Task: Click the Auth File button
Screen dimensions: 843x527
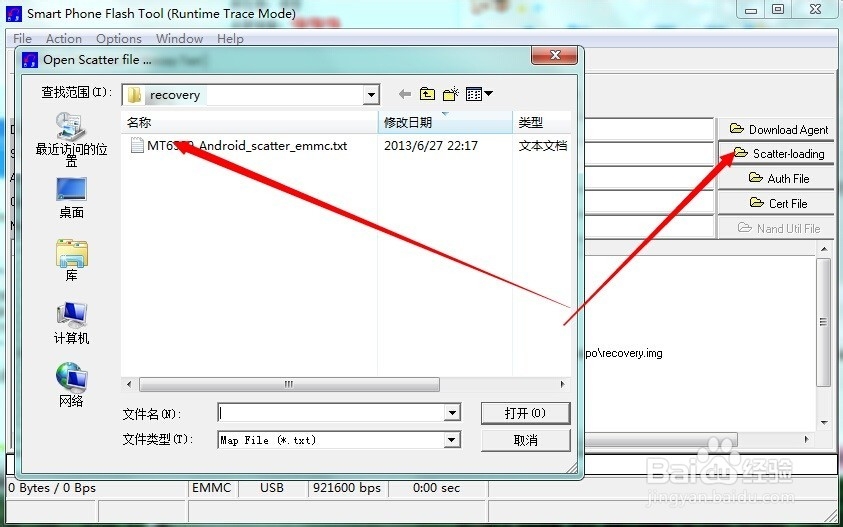Action: tap(776, 179)
